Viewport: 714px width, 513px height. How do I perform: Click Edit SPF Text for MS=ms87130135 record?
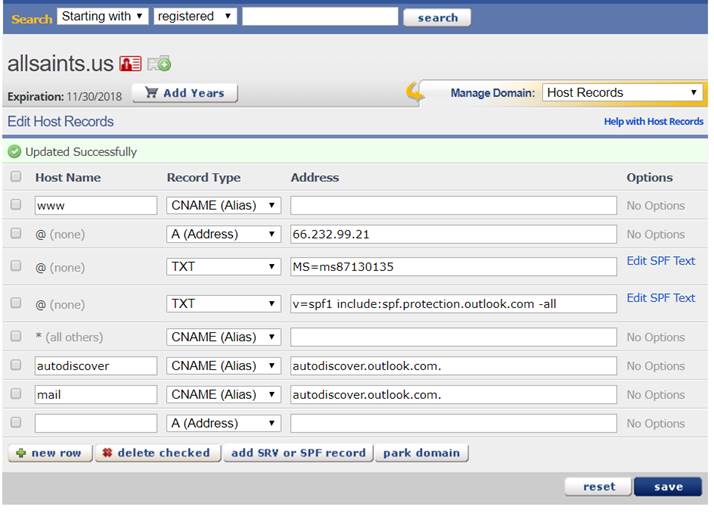(660, 261)
